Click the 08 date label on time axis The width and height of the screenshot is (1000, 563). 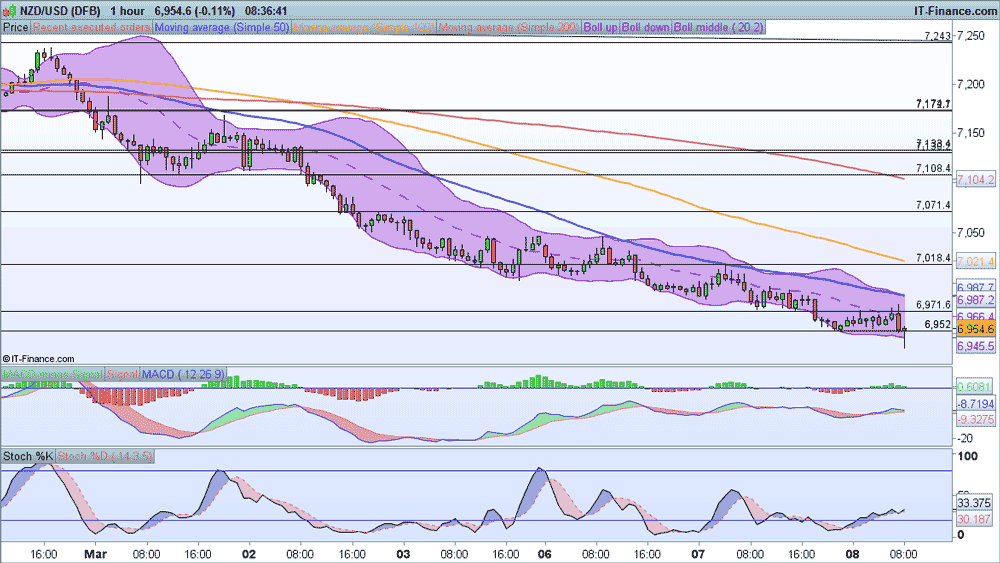(852, 554)
